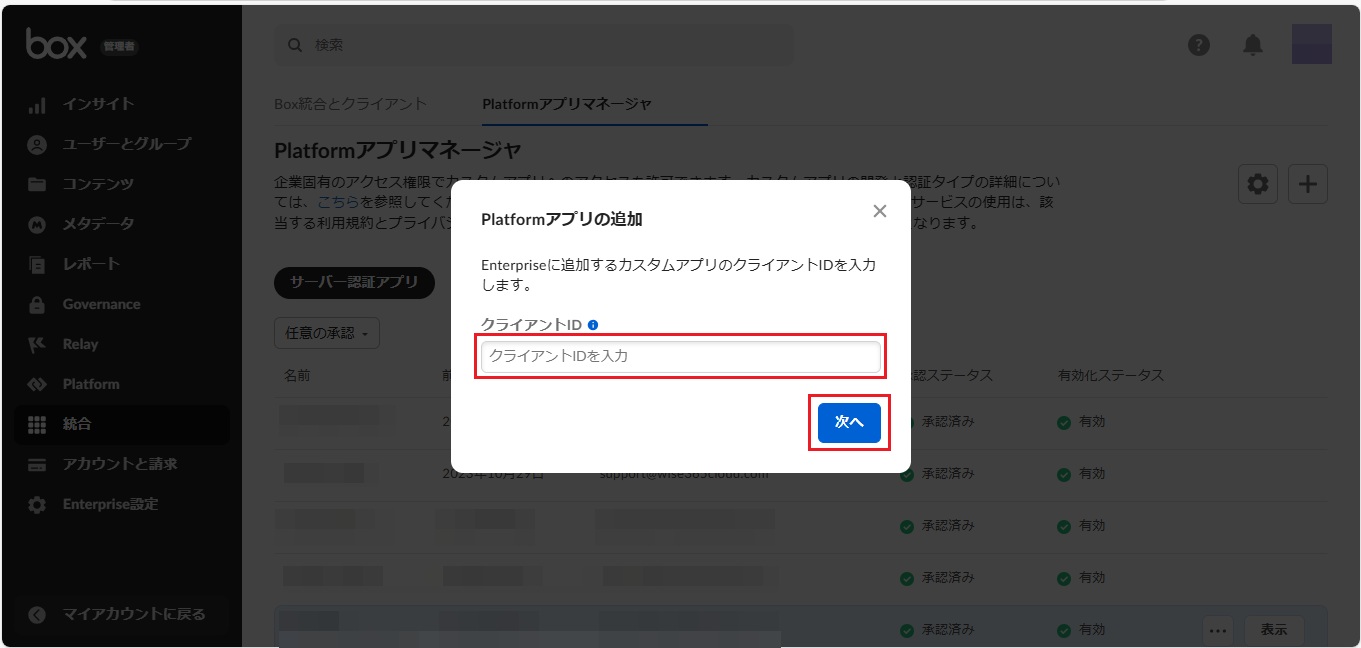The height and width of the screenshot is (648, 1361).
Task: Switch to Box統合とクライアント tab
Action: pos(350,104)
